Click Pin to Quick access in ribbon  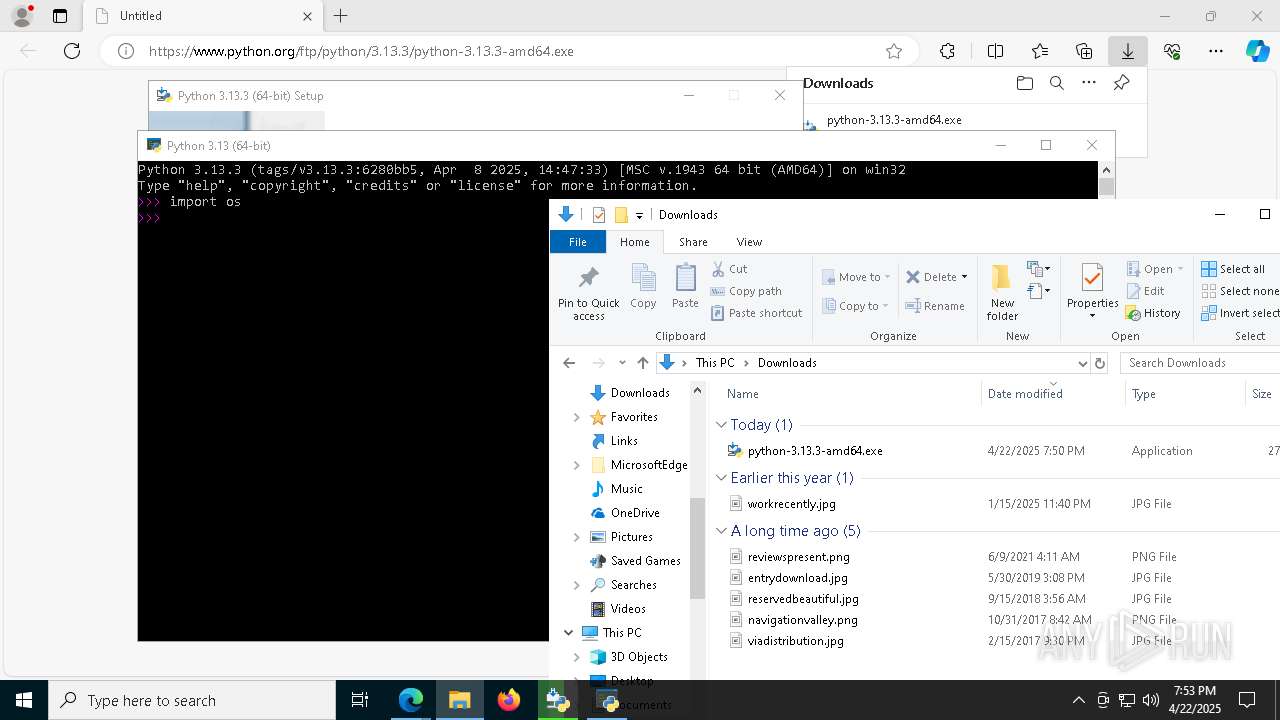coord(589,293)
